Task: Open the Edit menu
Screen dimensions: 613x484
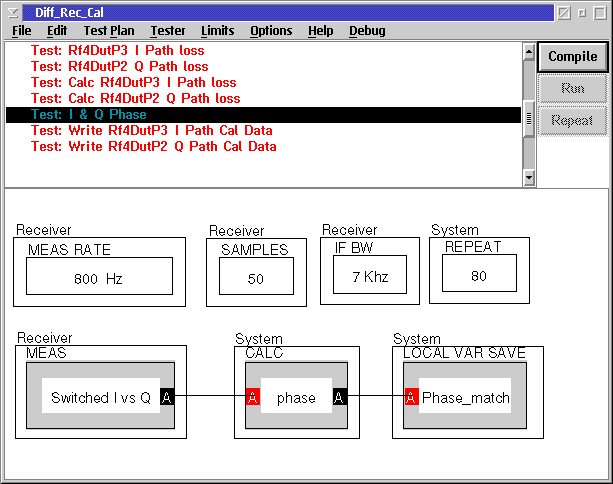Action: [x=57, y=30]
